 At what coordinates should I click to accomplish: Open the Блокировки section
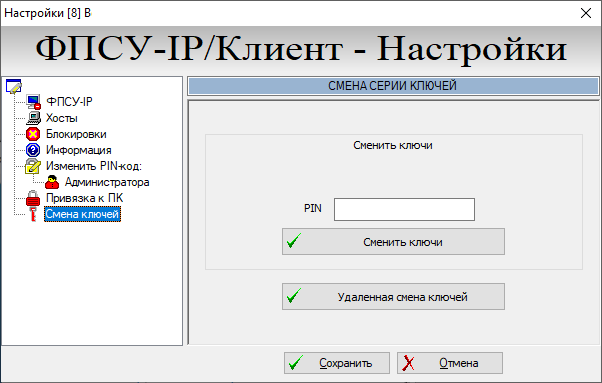(x=76, y=134)
